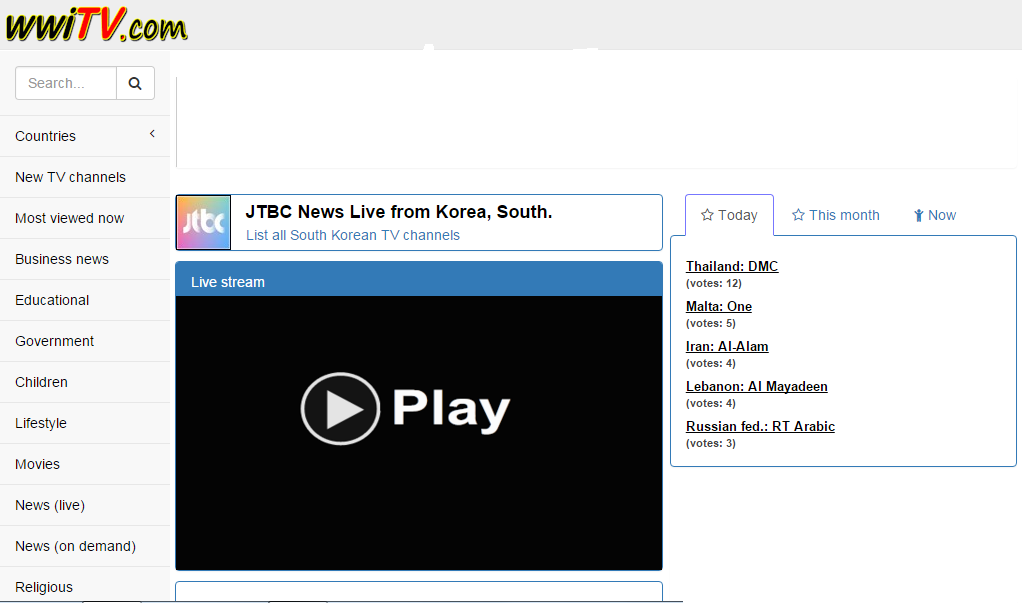Open List all South Korean TV channels

pyautogui.click(x=353, y=235)
